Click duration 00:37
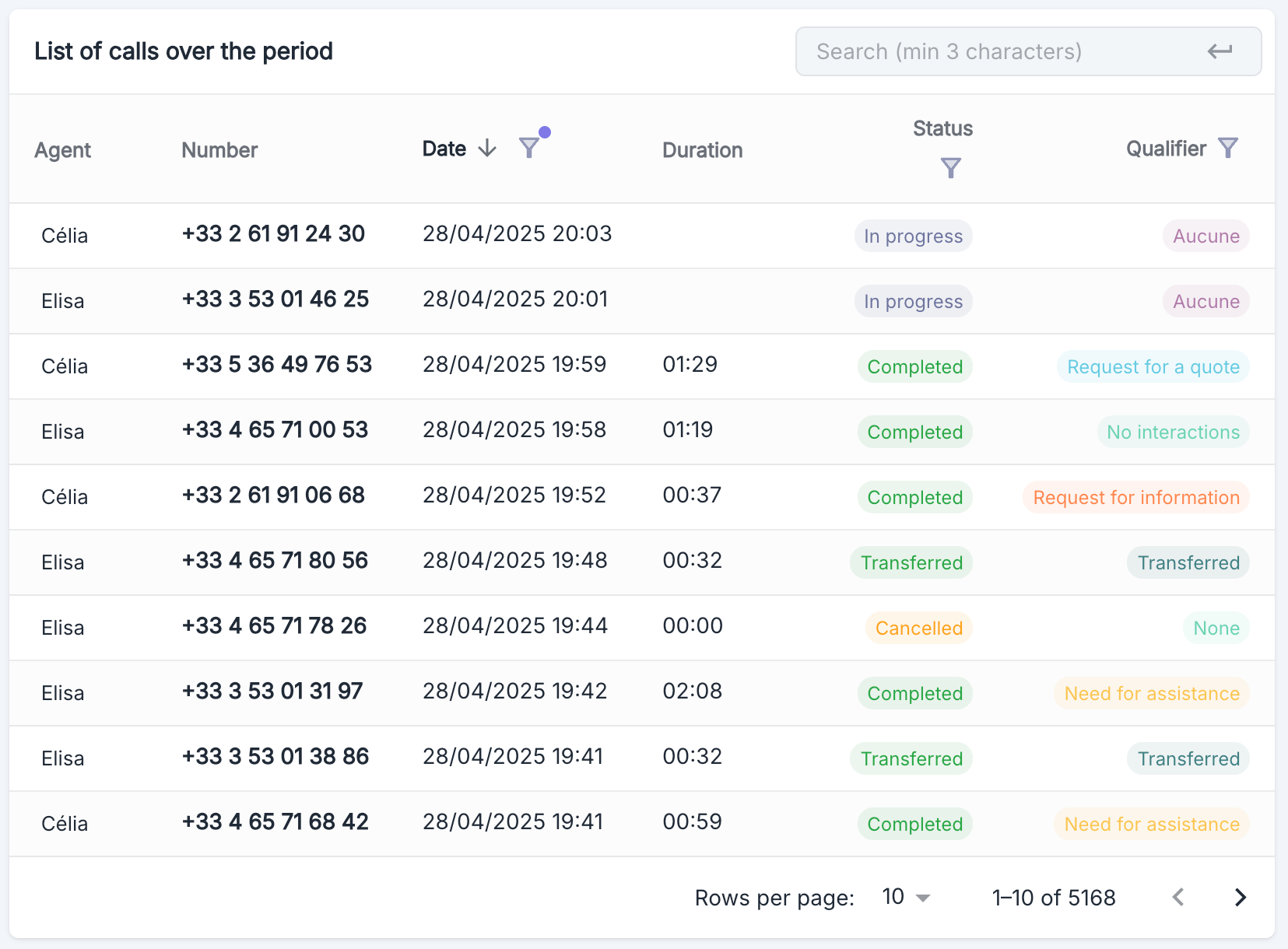 [x=692, y=495]
